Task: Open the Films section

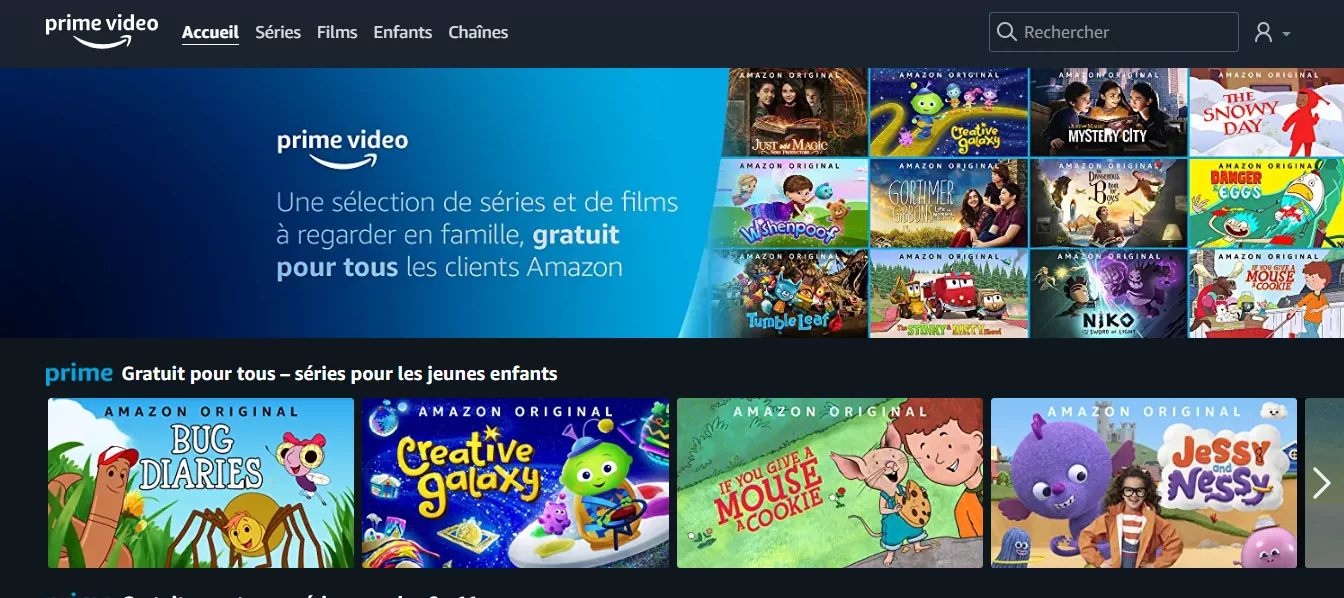Action: click(337, 32)
